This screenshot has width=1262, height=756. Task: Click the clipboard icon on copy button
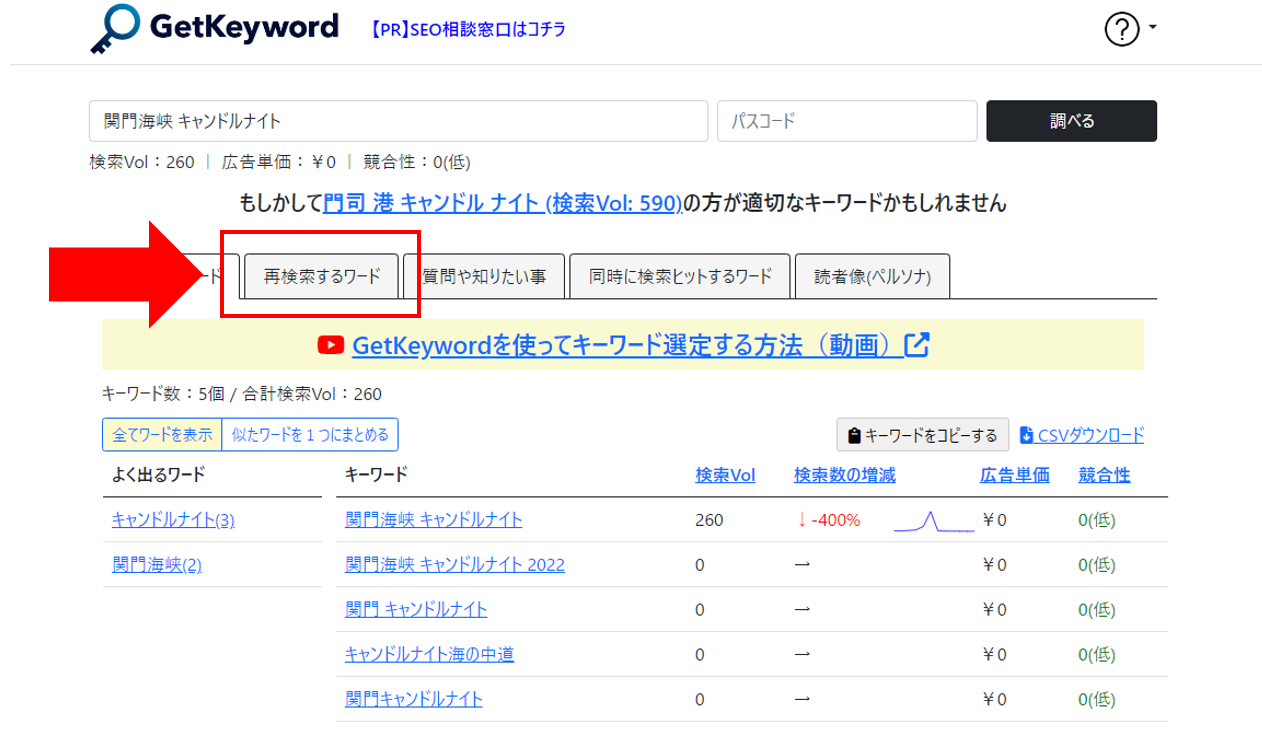point(854,436)
